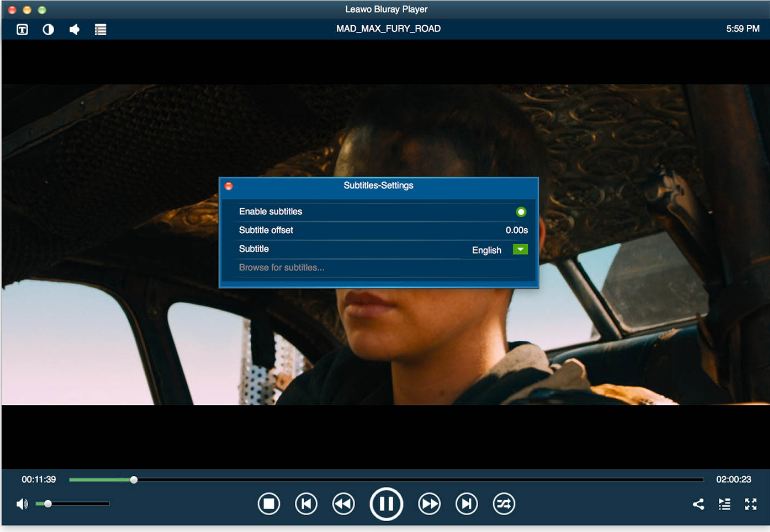Fast forward the video
The image size is (770, 532).
(429, 504)
